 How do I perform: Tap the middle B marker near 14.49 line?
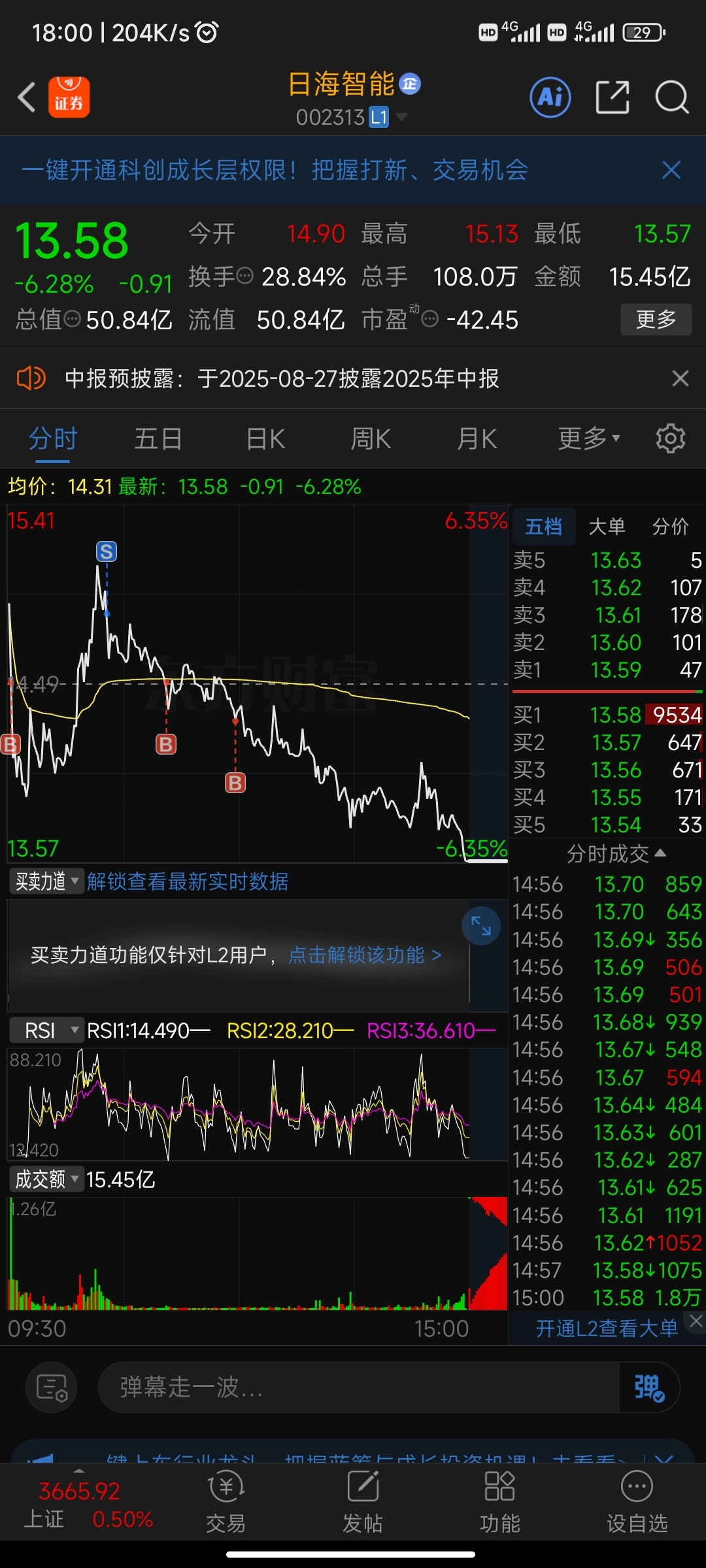166,743
